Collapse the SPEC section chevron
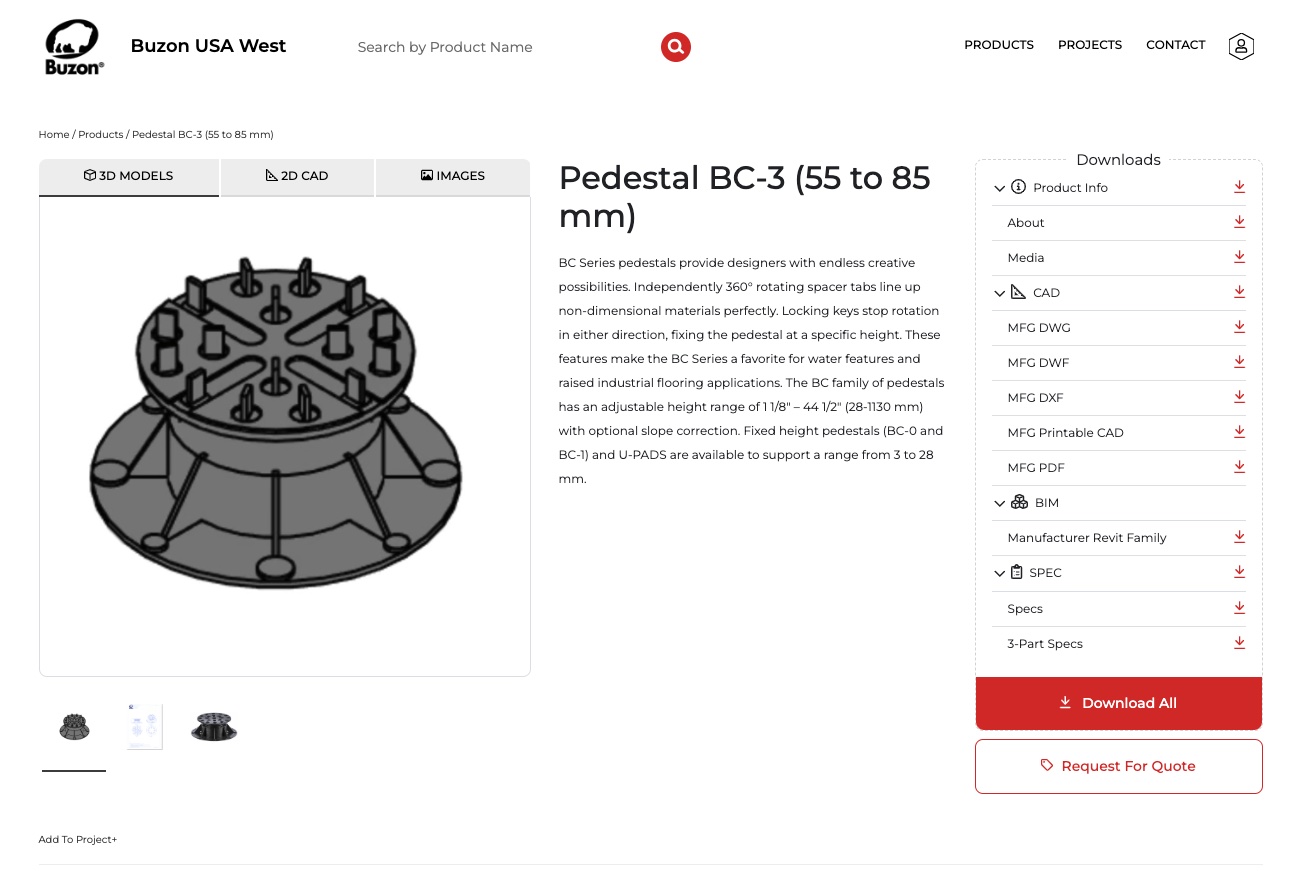Viewport: 1295px width, 871px height. click(999, 573)
